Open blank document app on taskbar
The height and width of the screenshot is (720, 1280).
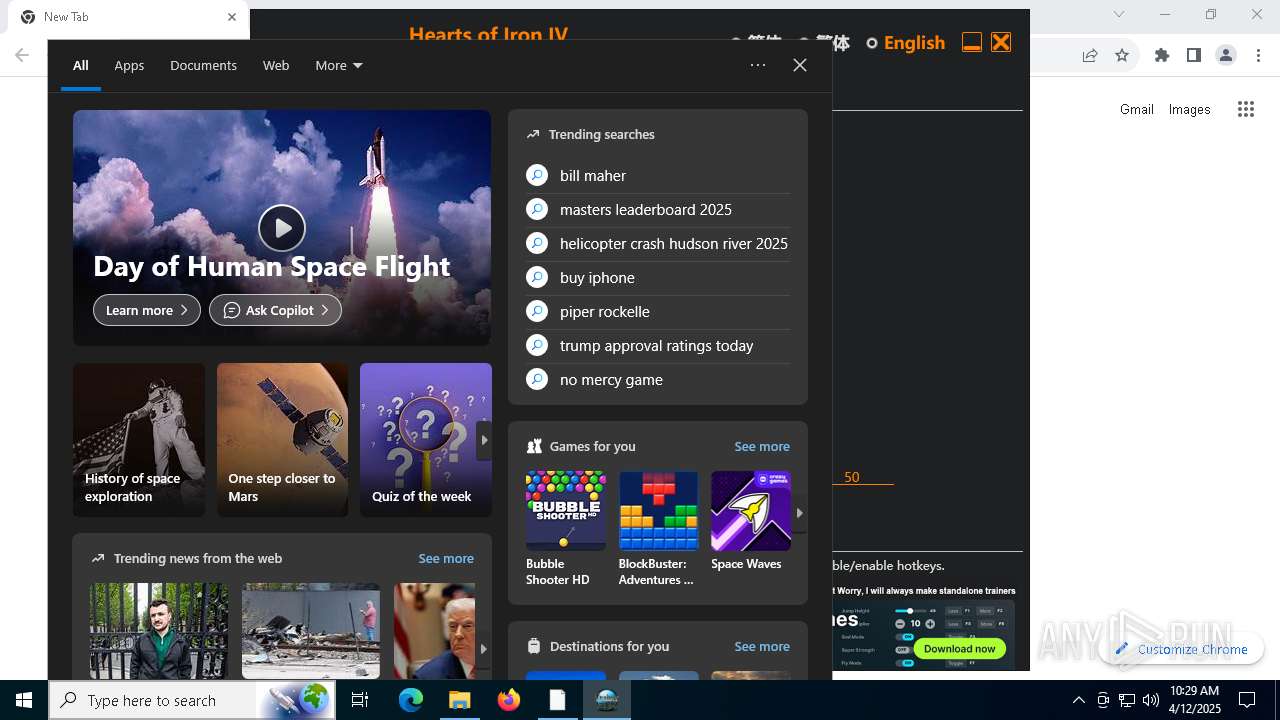557,700
